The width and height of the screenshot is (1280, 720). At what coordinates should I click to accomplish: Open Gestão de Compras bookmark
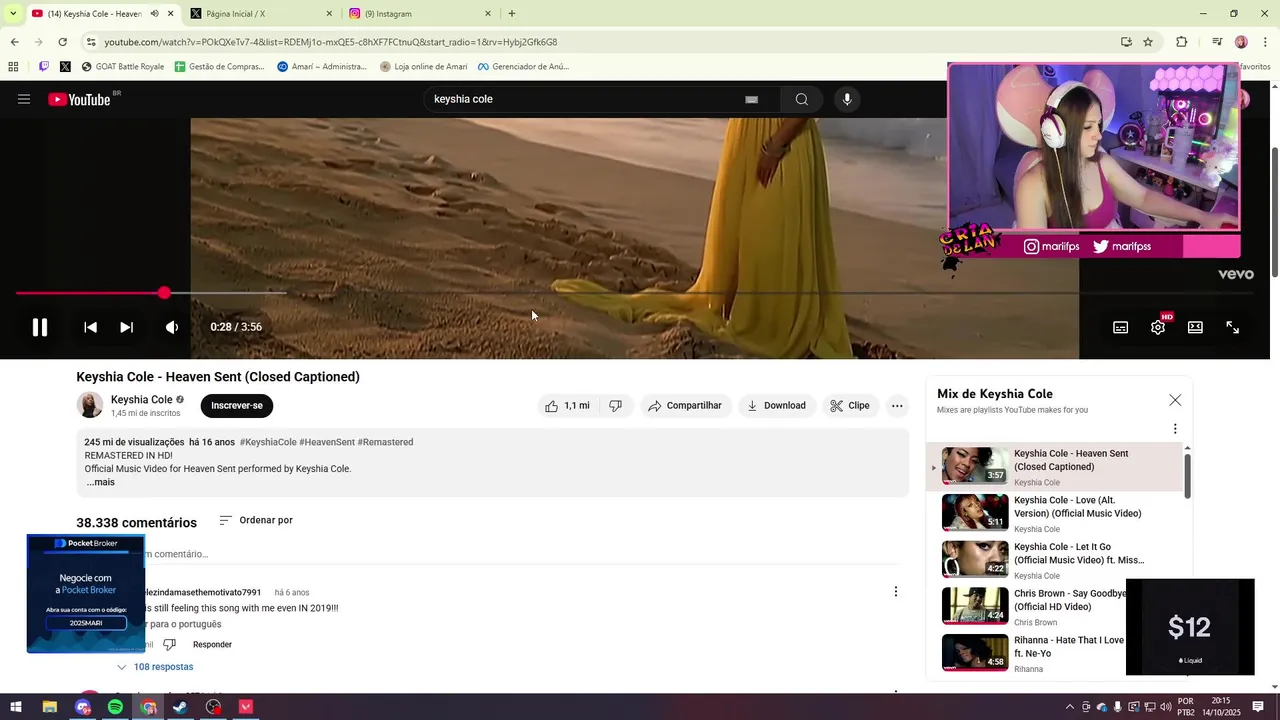(220, 67)
